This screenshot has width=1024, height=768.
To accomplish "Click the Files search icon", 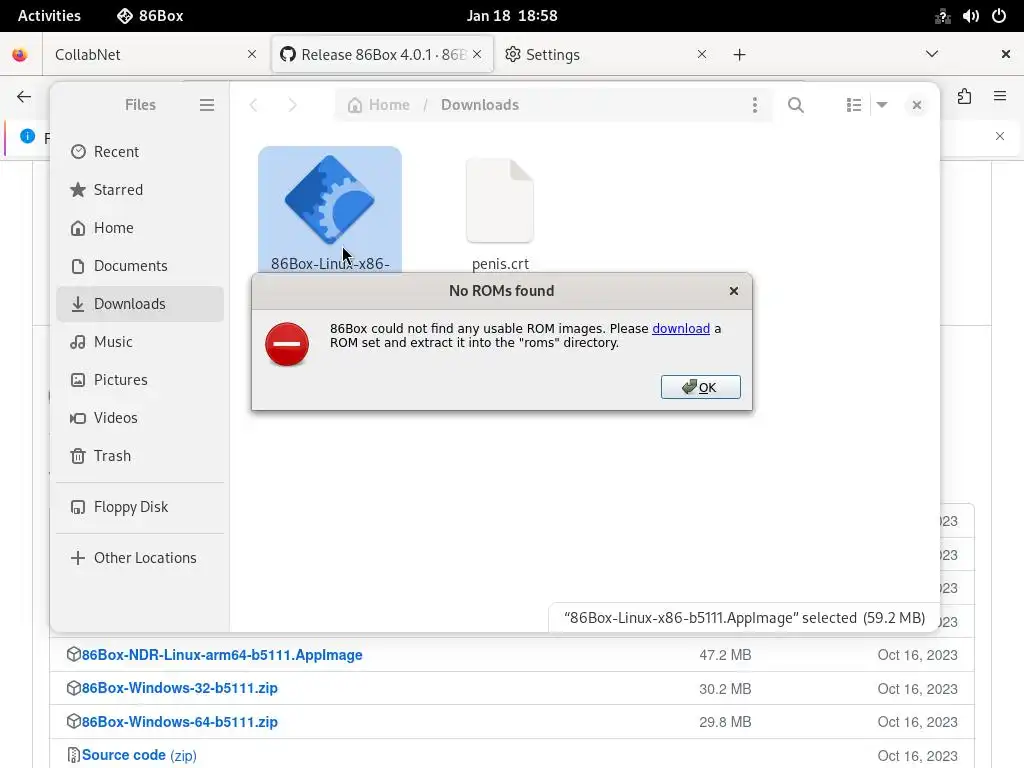I will coord(795,105).
